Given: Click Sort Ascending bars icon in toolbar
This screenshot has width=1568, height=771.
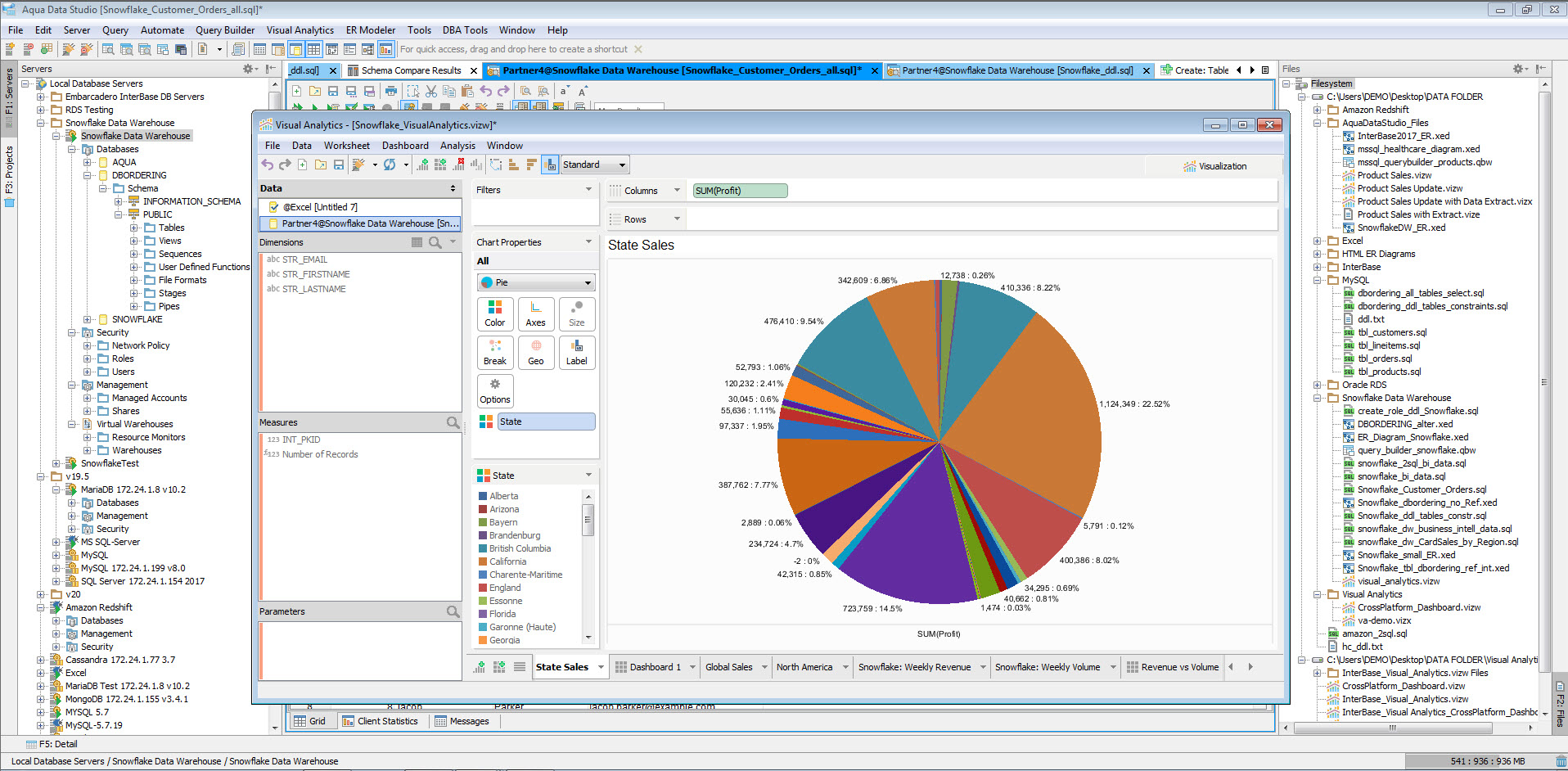Looking at the screenshot, I should point(514,165).
